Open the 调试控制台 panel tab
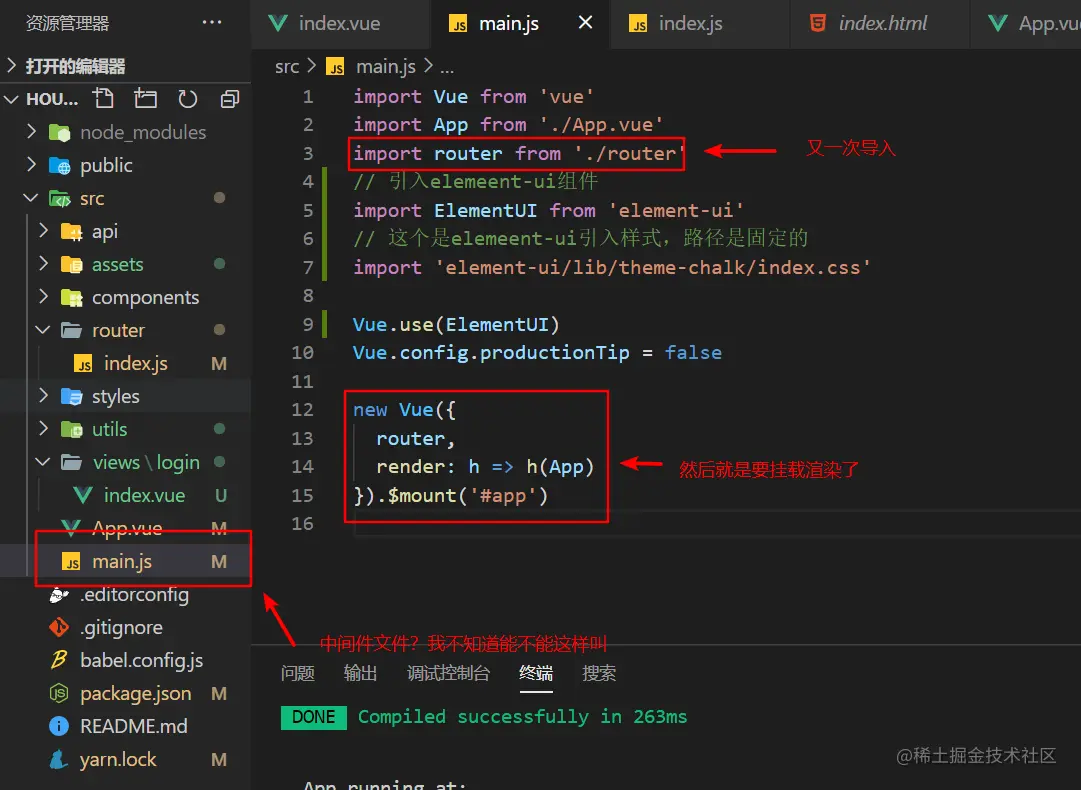Screen dimensions: 1081x790 click(448, 673)
